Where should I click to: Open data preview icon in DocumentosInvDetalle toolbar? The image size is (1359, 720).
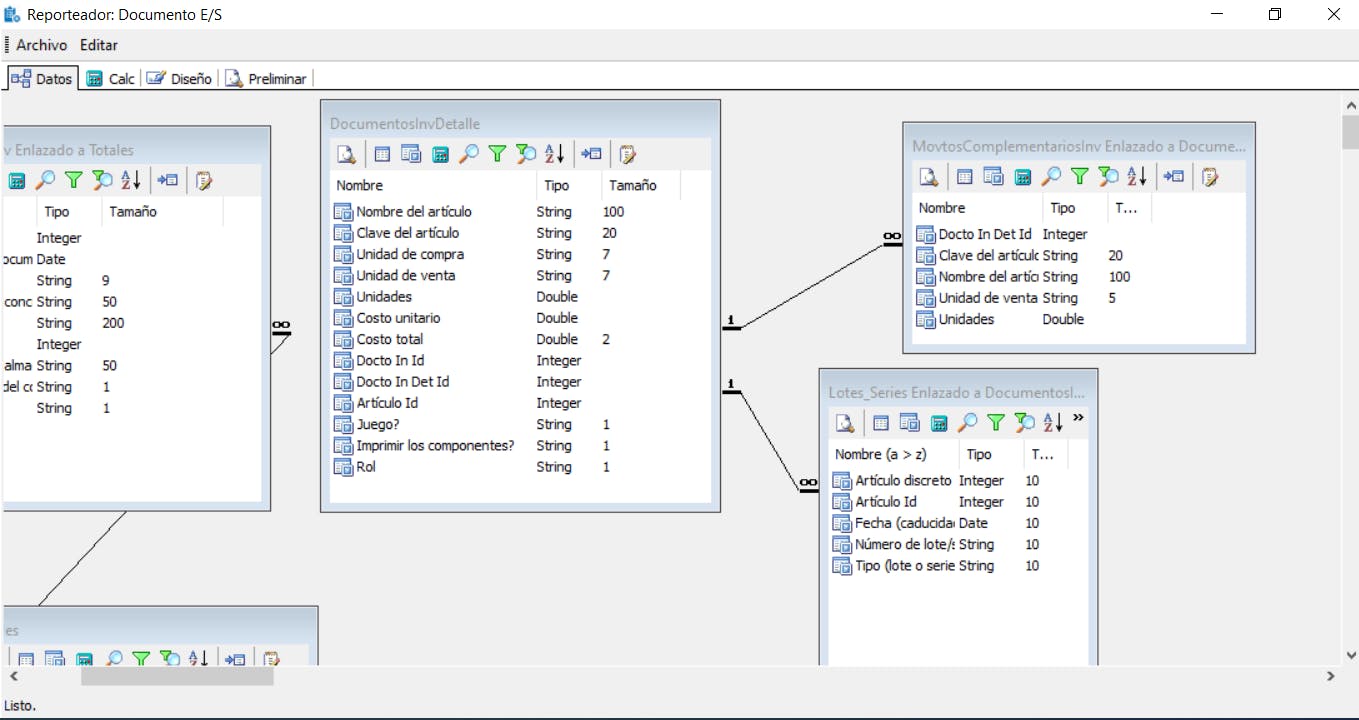point(346,154)
